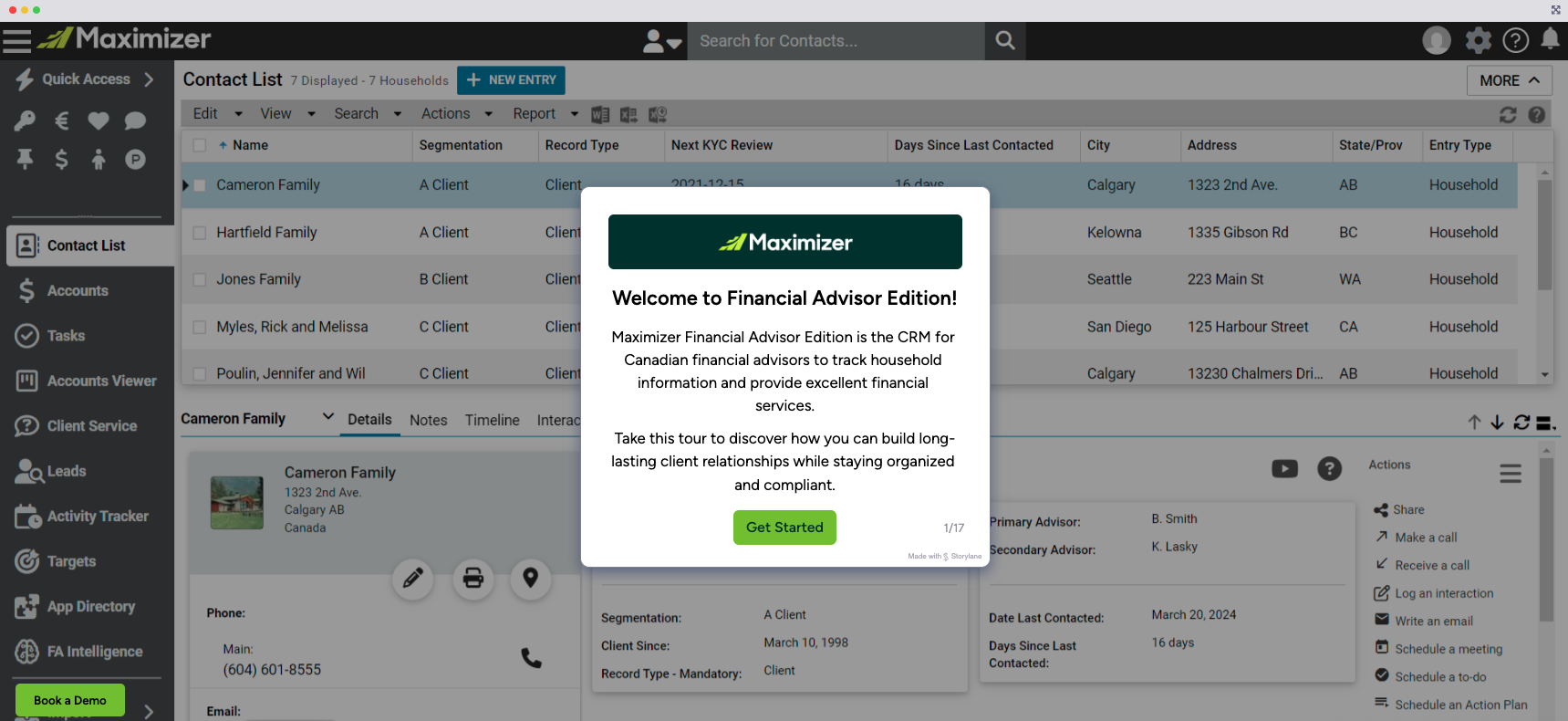
Task: Open the View dropdown menu
Action: point(287,114)
